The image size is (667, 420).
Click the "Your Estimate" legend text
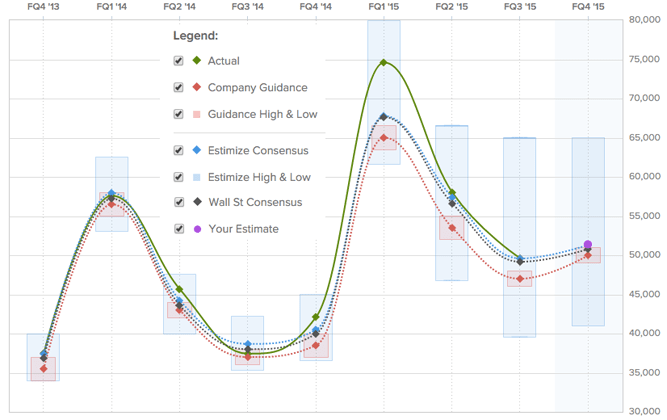(x=243, y=229)
